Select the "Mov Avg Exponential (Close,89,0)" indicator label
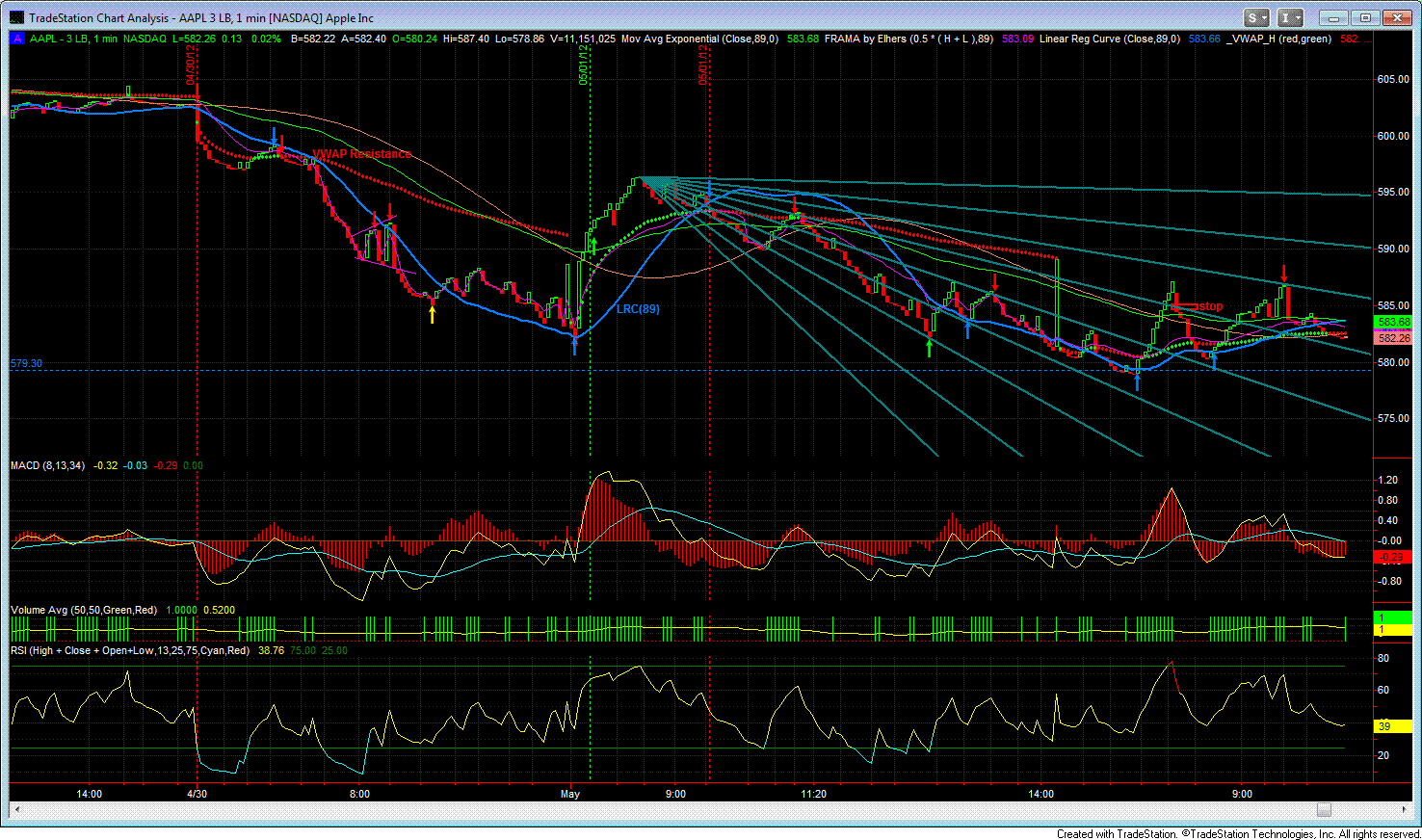Screen dimensions: 1422x840 click(700, 39)
